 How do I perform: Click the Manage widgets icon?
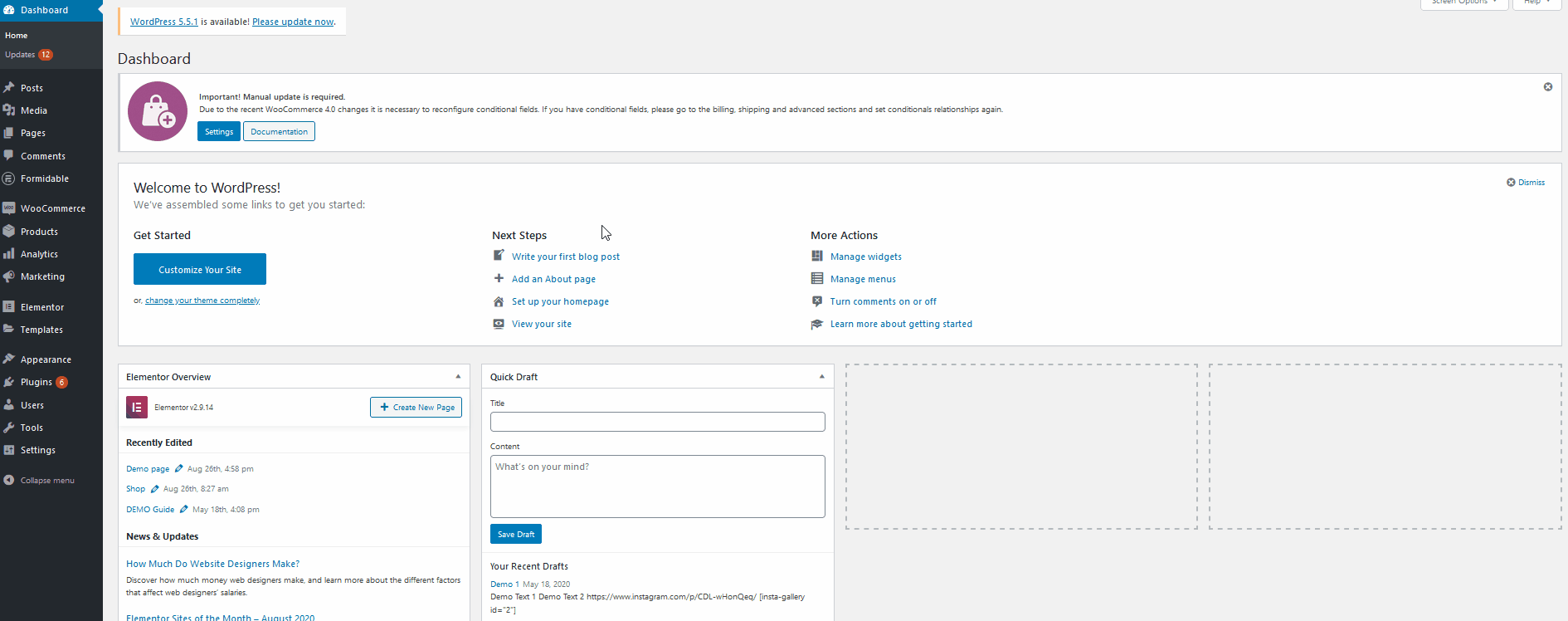point(817,256)
